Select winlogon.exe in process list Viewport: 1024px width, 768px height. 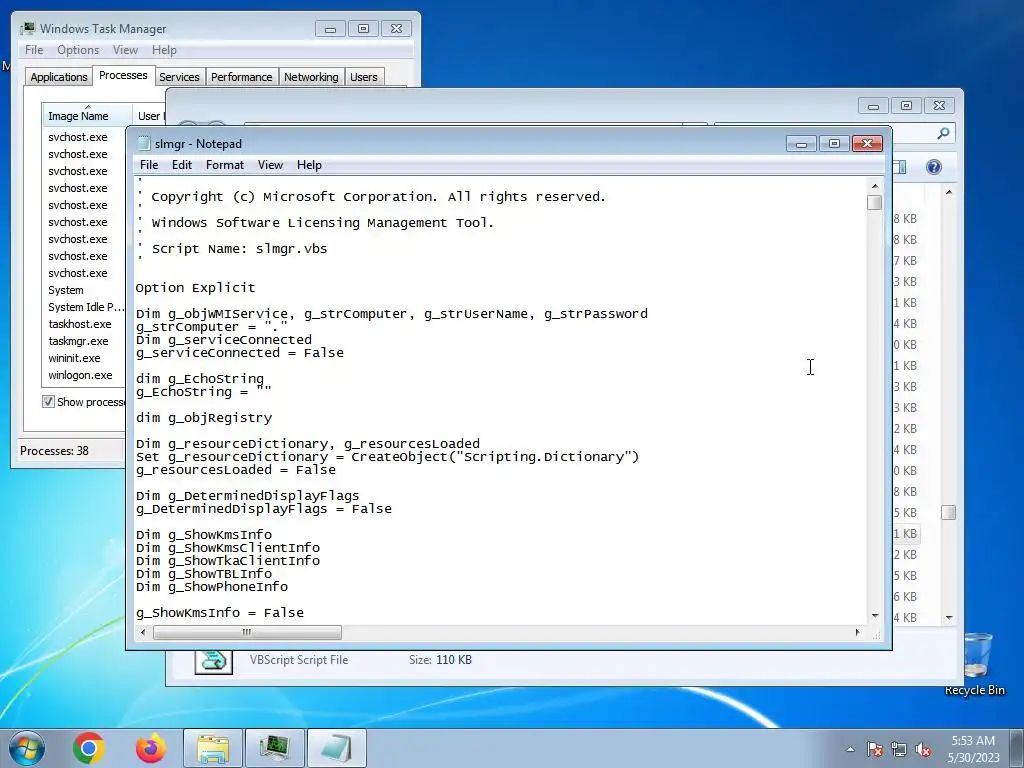click(x=80, y=375)
